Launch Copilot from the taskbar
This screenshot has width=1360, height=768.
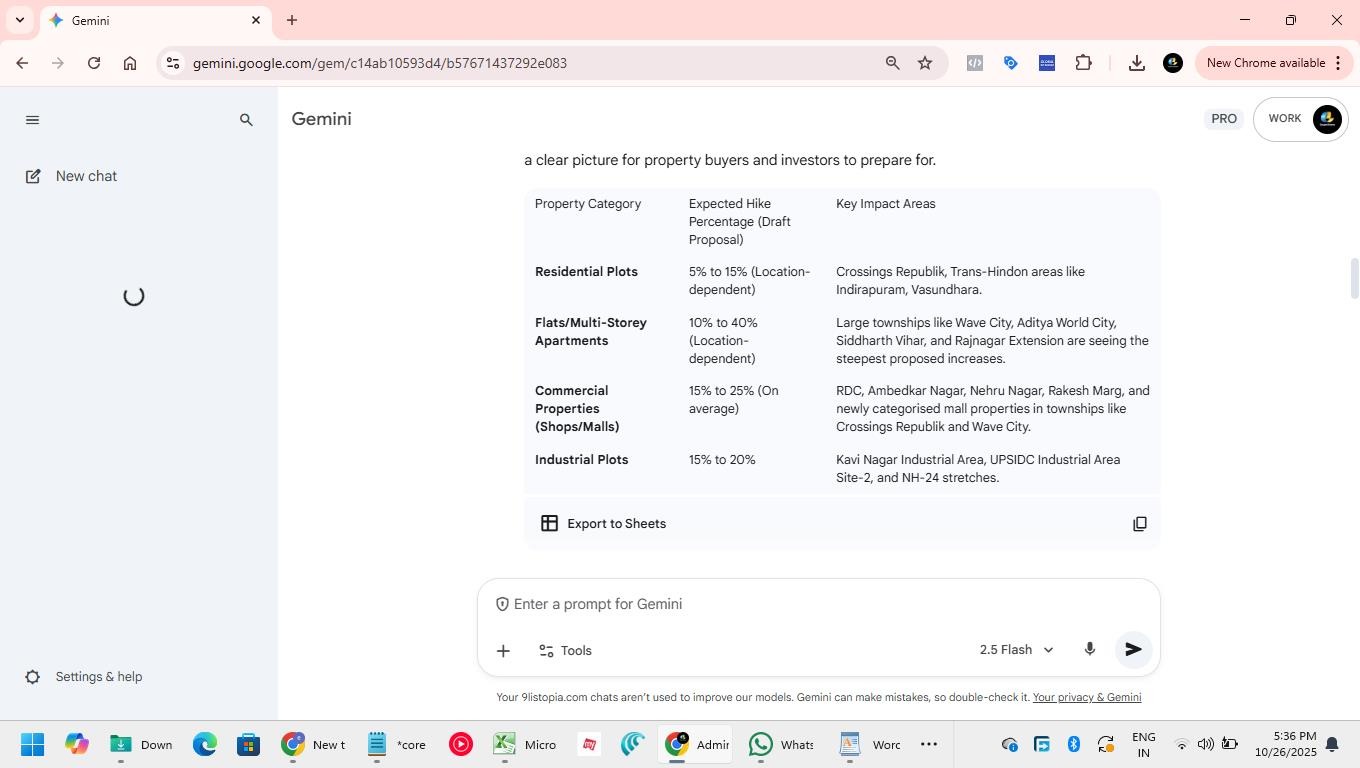pyautogui.click(x=76, y=745)
